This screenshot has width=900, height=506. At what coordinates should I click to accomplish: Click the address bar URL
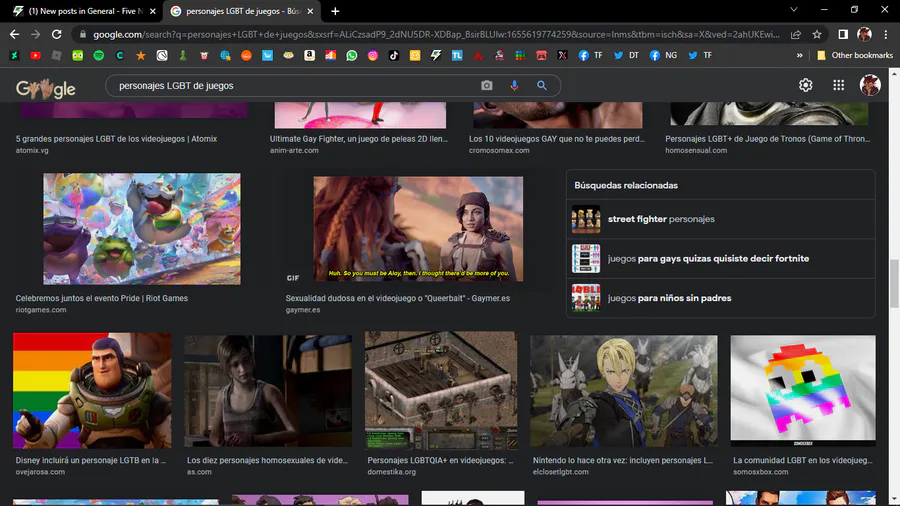pyautogui.click(x=436, y=34)
